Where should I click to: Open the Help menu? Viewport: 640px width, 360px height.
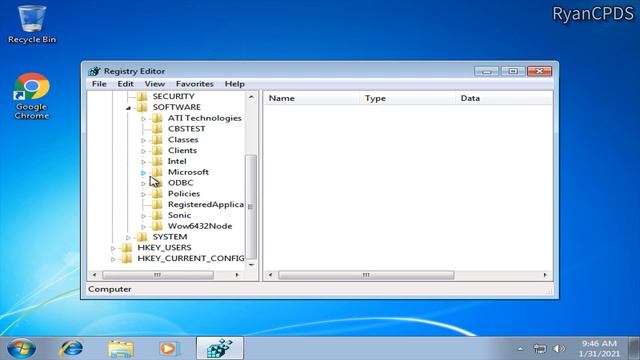[235, 84]
